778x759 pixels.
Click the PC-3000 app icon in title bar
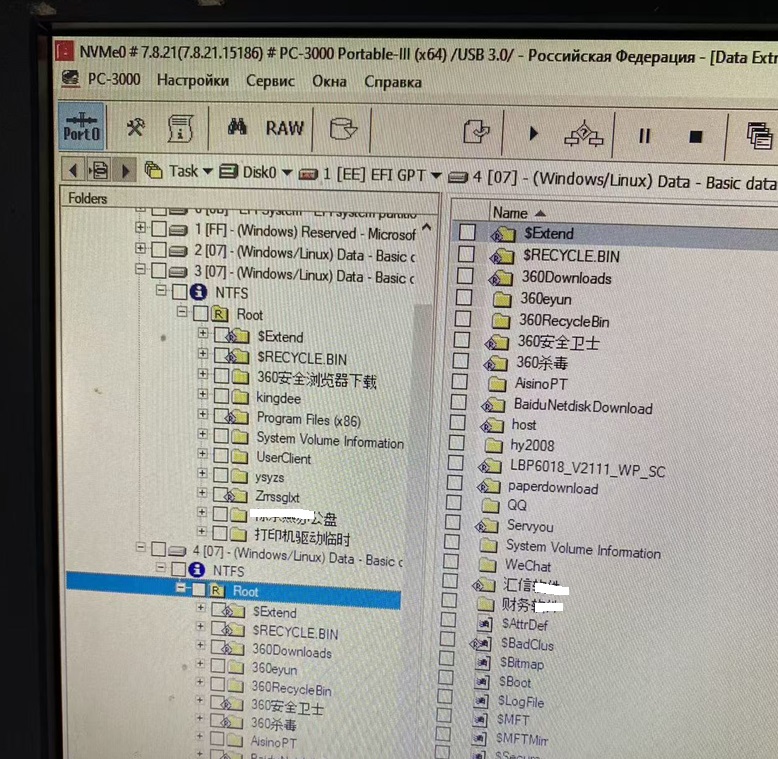tap(65, 52)
